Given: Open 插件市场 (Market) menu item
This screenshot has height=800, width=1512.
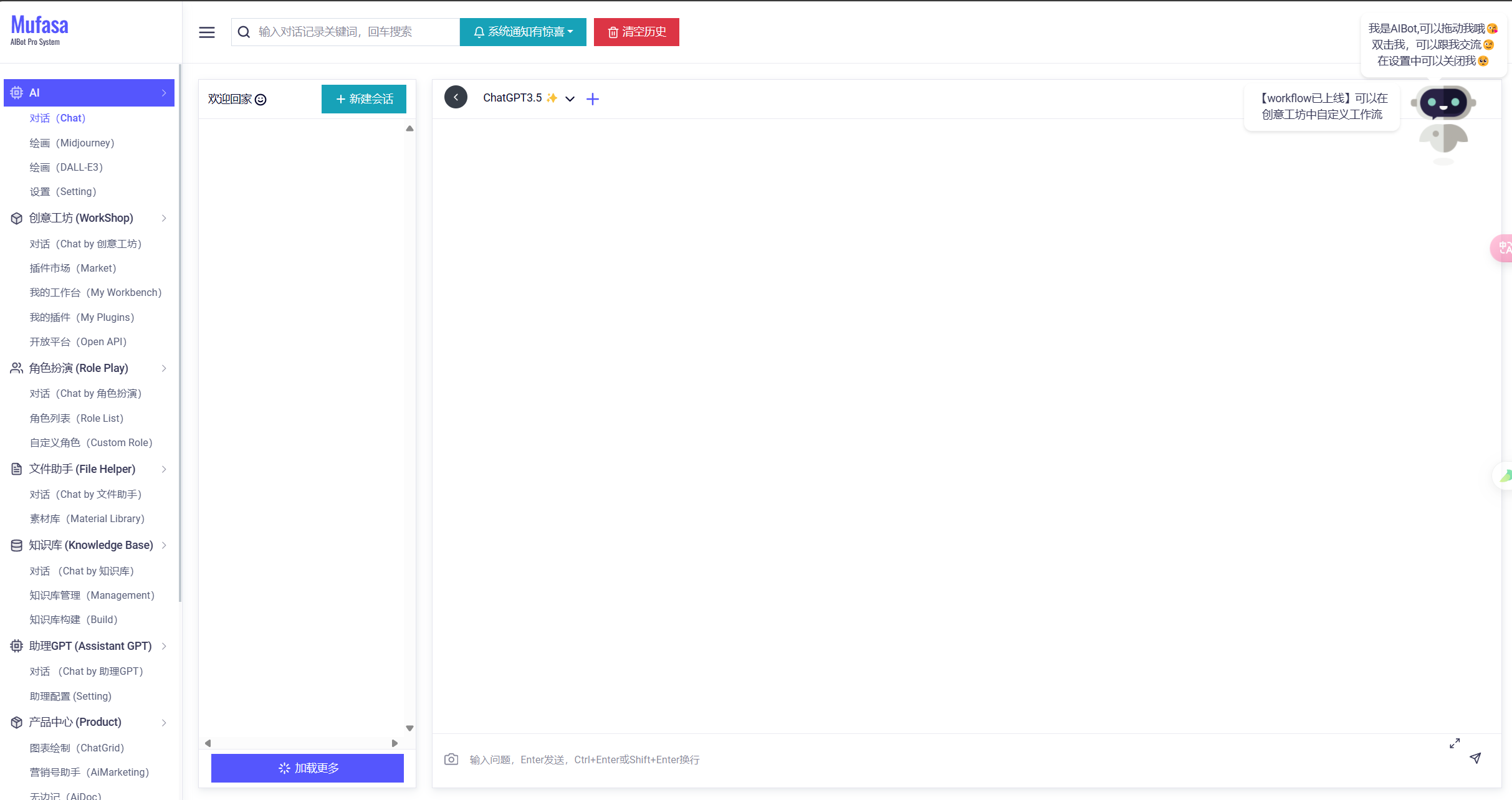Looking at the screenshot, I should (x=73, y=268).
